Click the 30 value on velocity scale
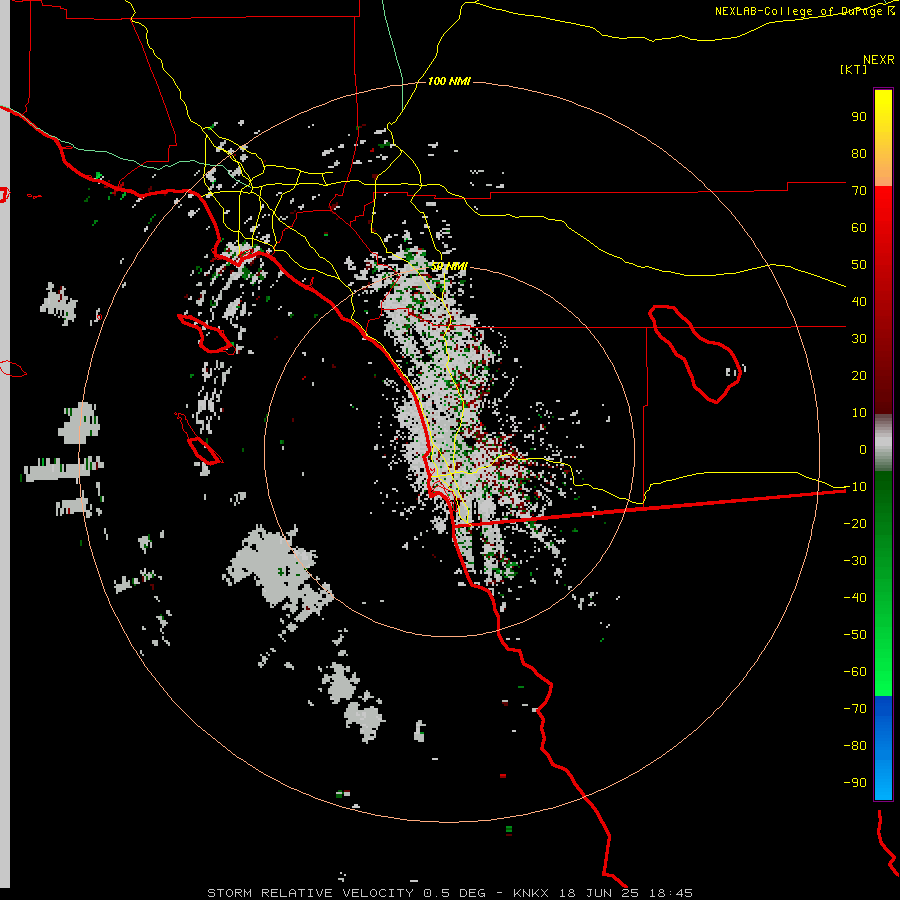Viewport: 900px width, 900px height. pos(859,339)
